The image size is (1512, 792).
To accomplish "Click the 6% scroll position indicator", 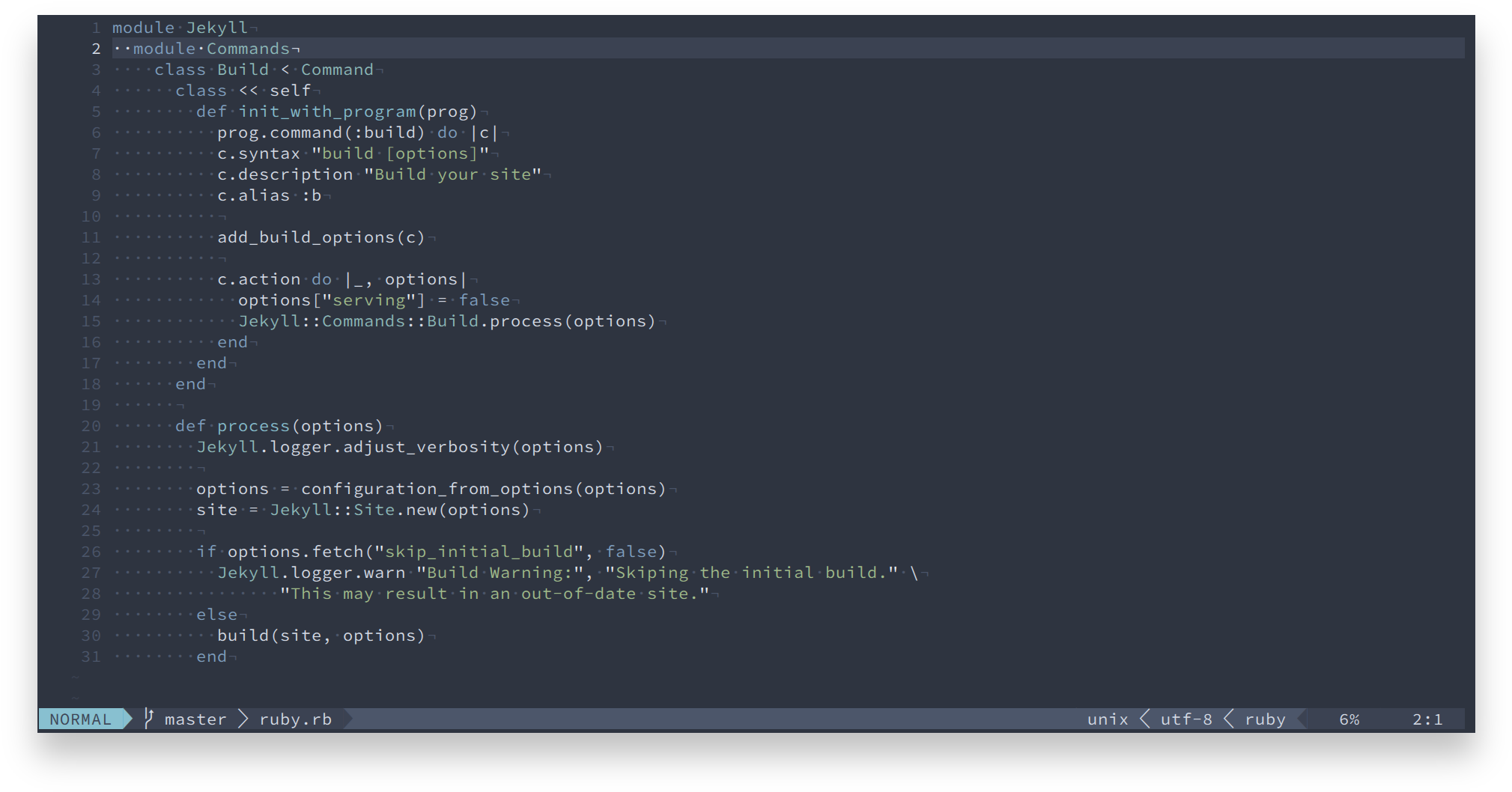I will click(1349, 719).
